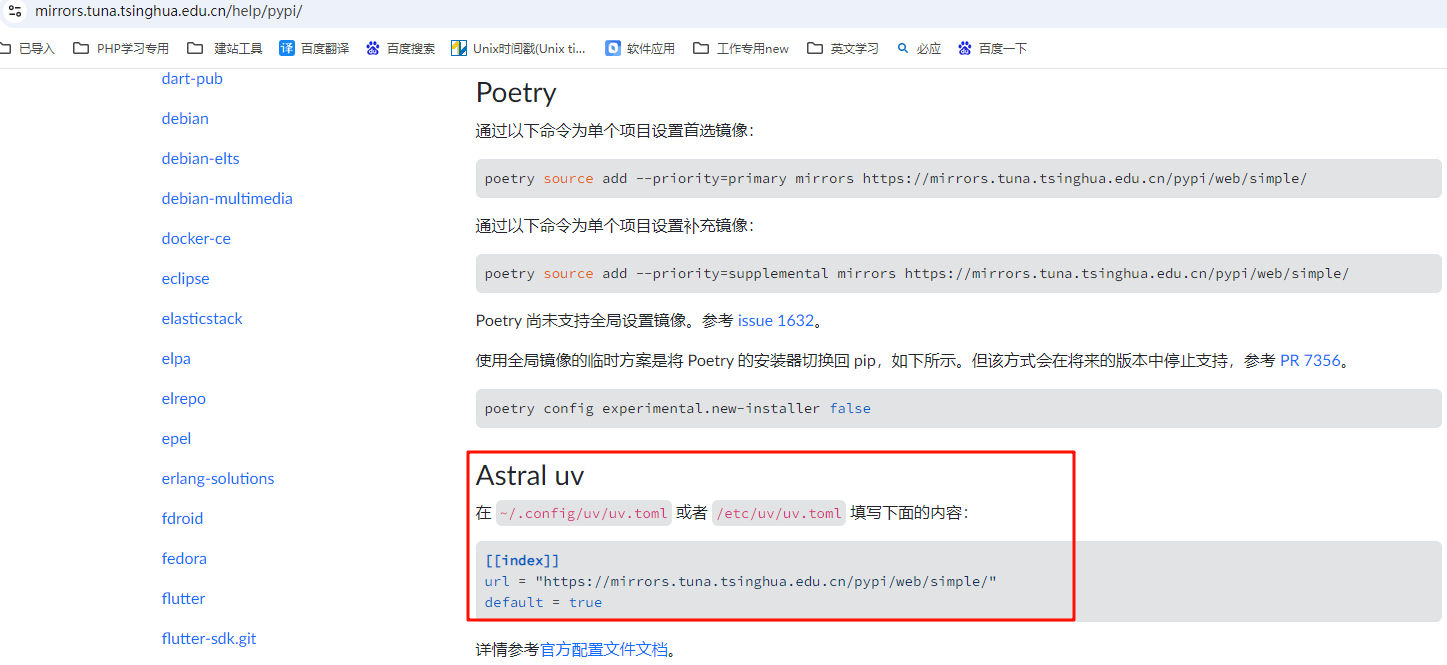Image resolution: width=1447 pixels, height=665 pixels.
Task: Open the PR 7356 link
Action: [1310, 360]
